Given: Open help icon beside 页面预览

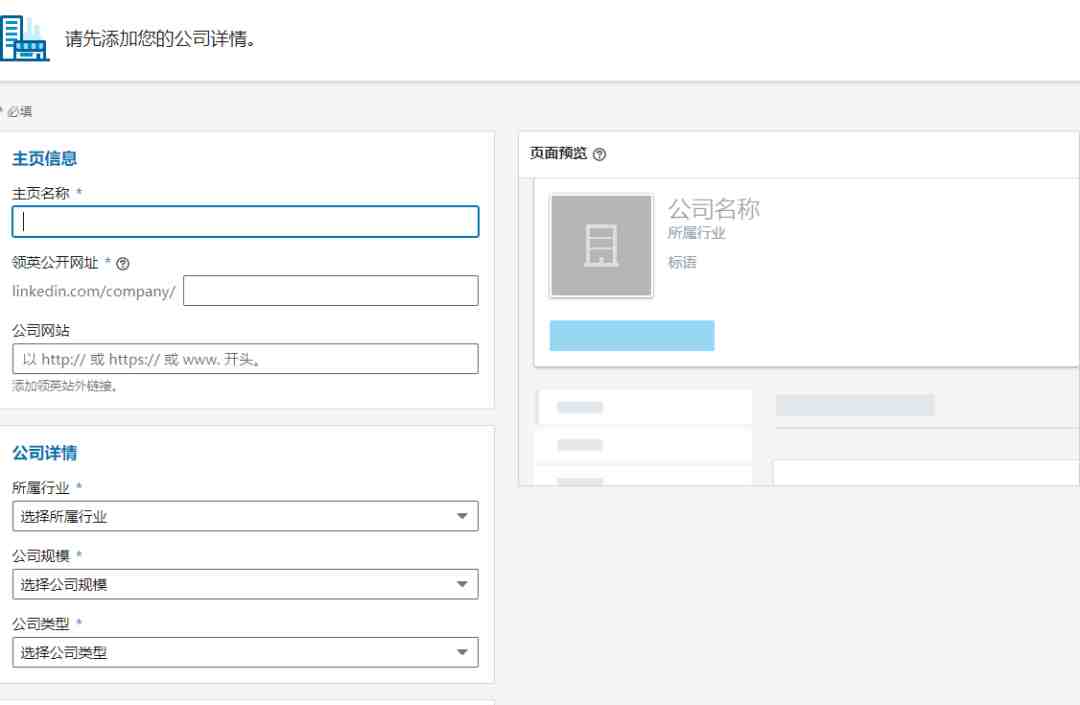Looking at the screenshot, I should pyautogui.click(x=599, y=154).
